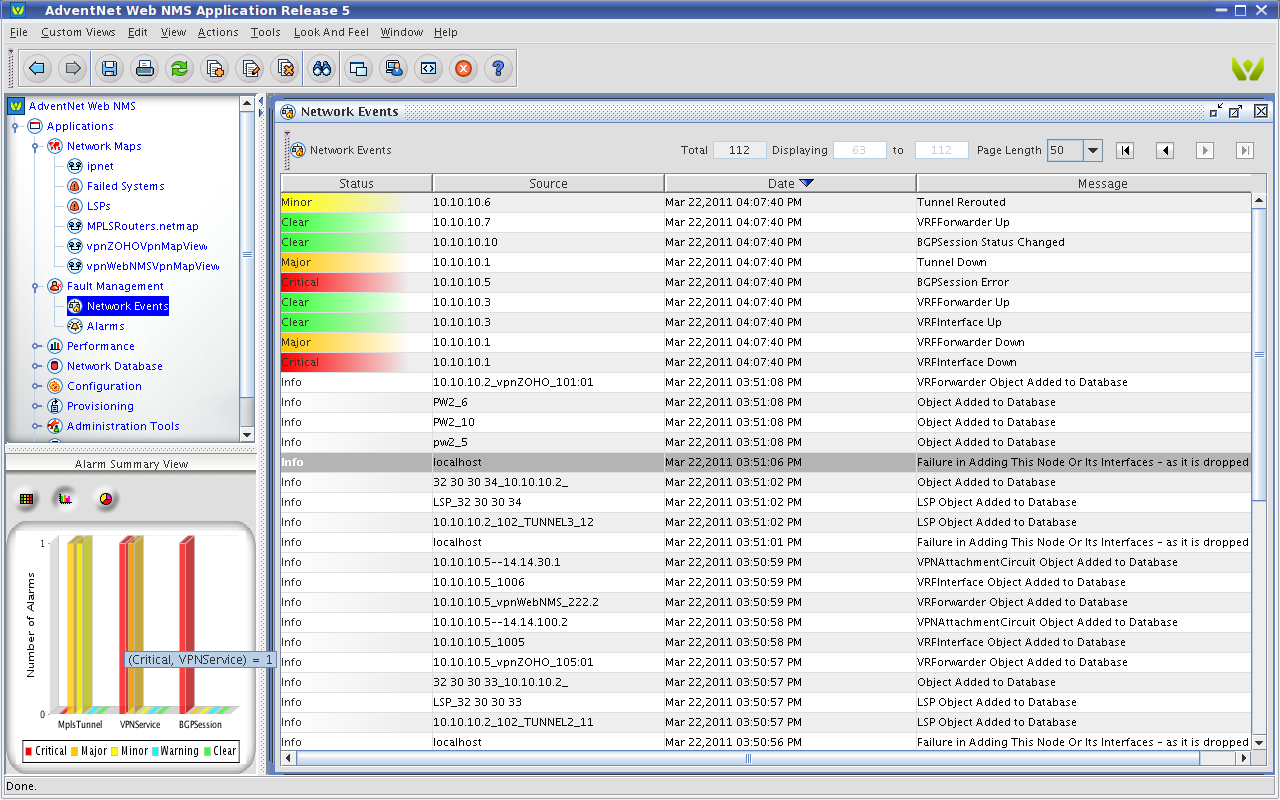The height and width of the screenshot is (800, 1280).
Task: Select LSPs in the tree
Action: coord(98,206)
